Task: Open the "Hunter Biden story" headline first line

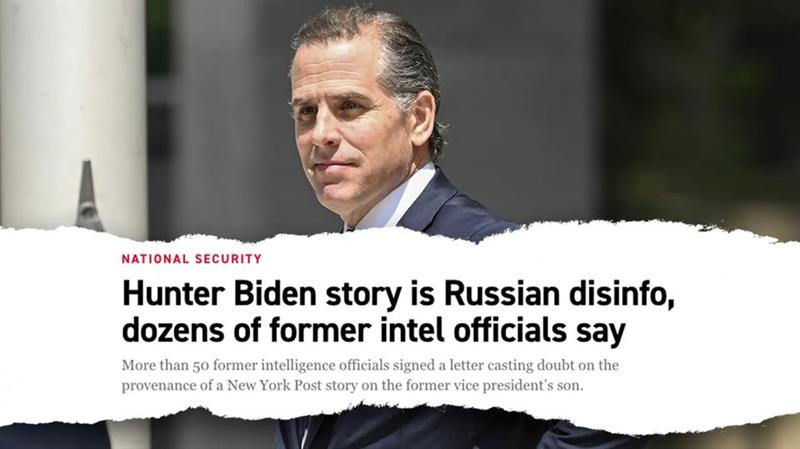Action: coord(398,295)
